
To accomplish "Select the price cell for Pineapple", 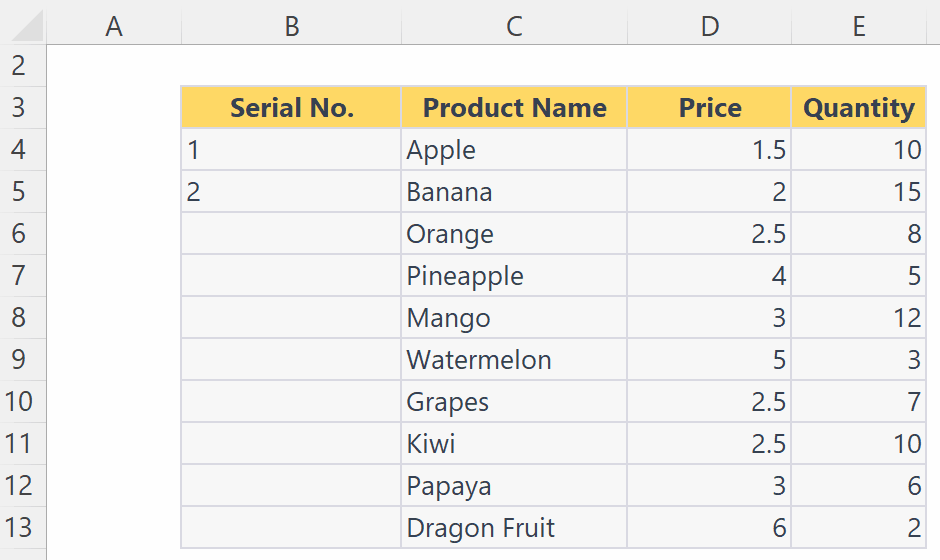I will pos(709,276).
